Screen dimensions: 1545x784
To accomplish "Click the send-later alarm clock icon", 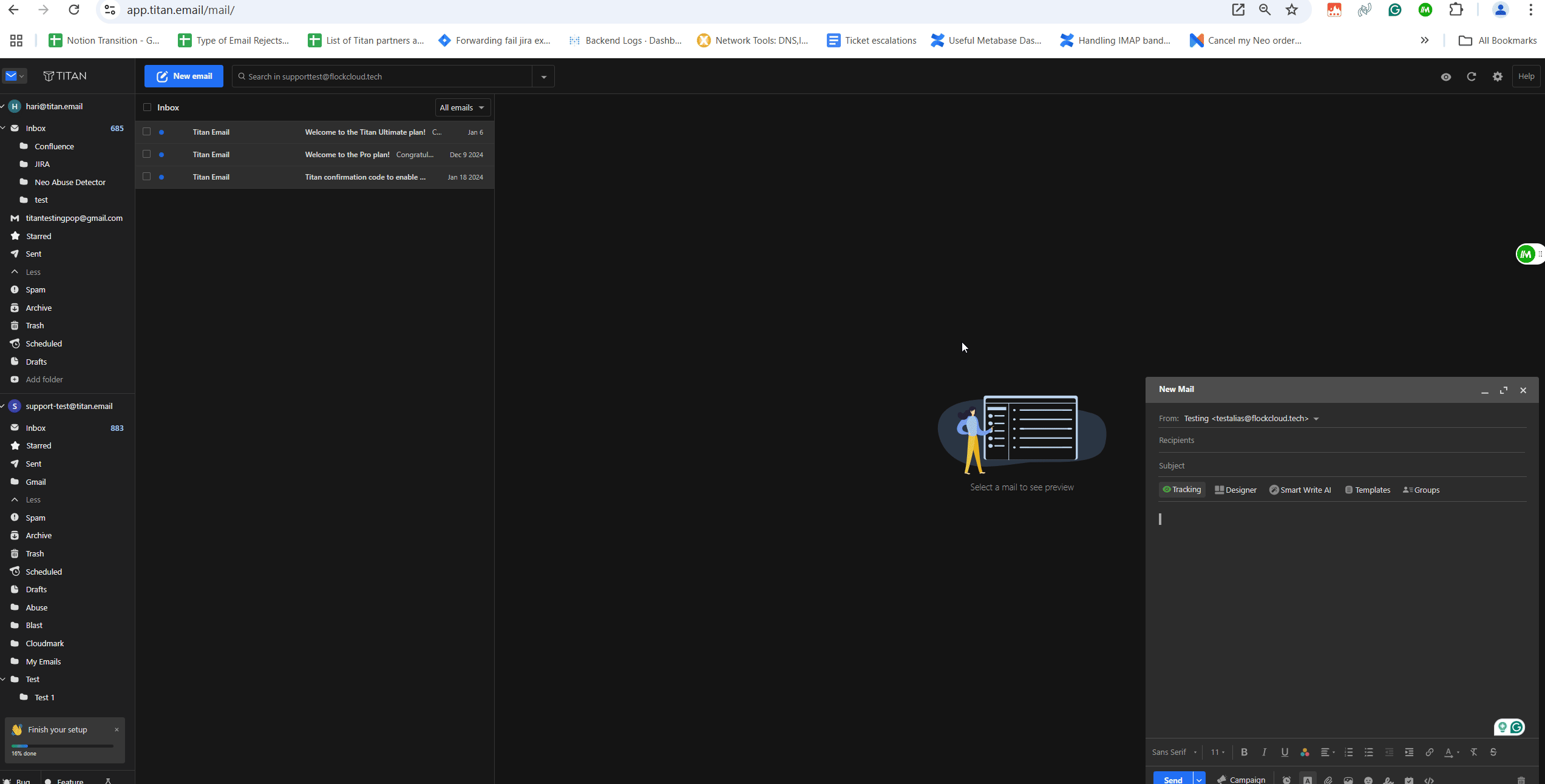I will click(1286, 780).
